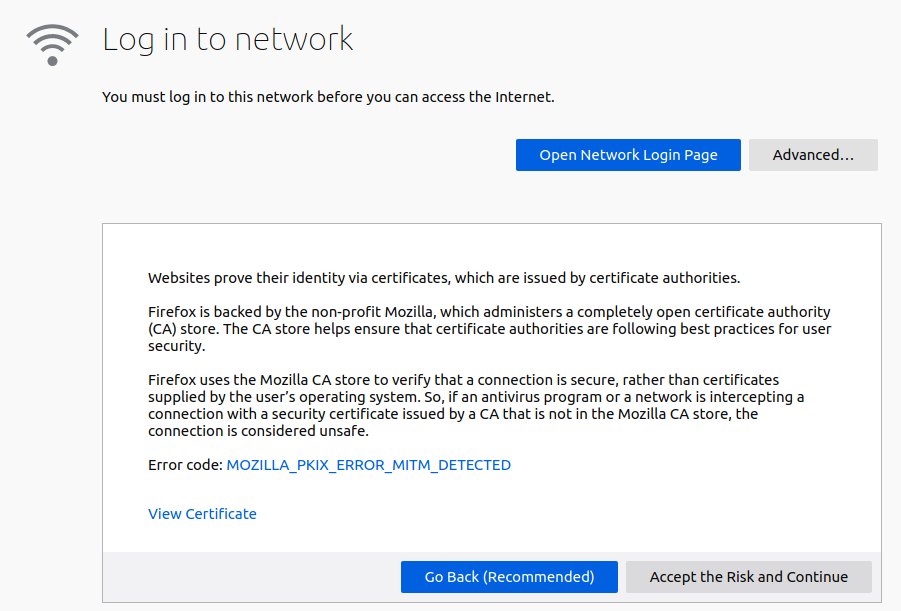The image size is (901, 611).
Task: Click the "Websites prove their identity" paragraph
Action: pyautogui.click(x=443, y=278)
